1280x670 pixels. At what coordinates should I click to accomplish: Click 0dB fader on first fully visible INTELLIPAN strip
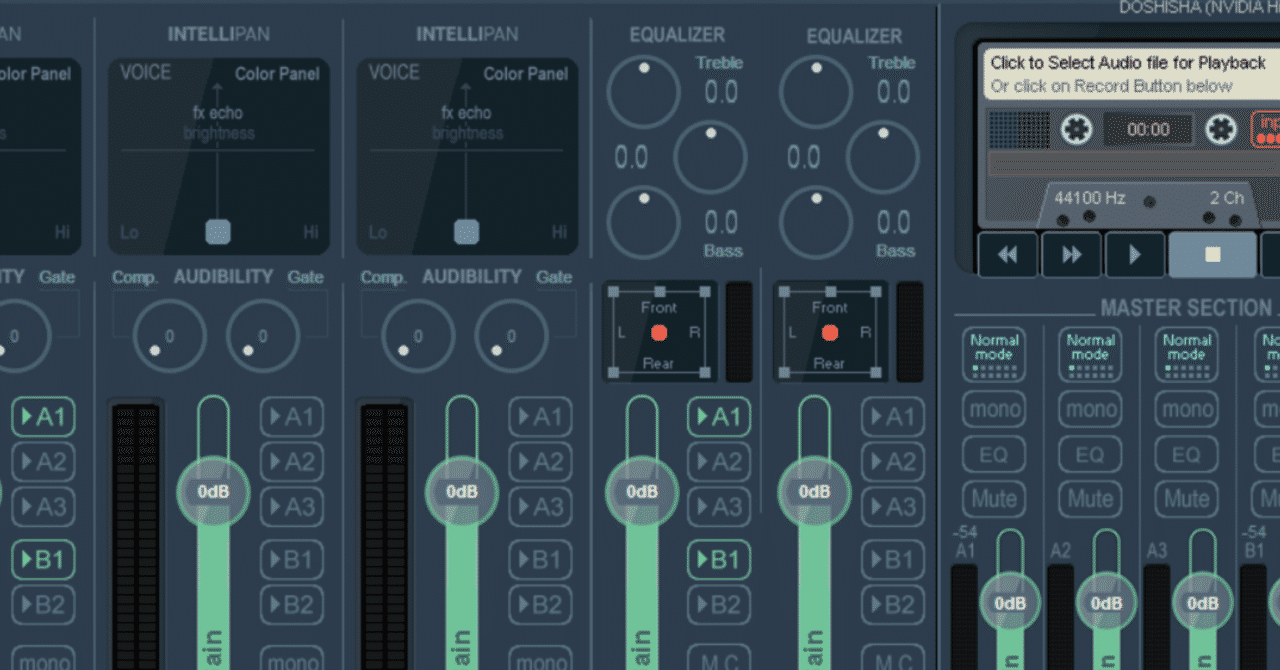click(x=214, y=492)
